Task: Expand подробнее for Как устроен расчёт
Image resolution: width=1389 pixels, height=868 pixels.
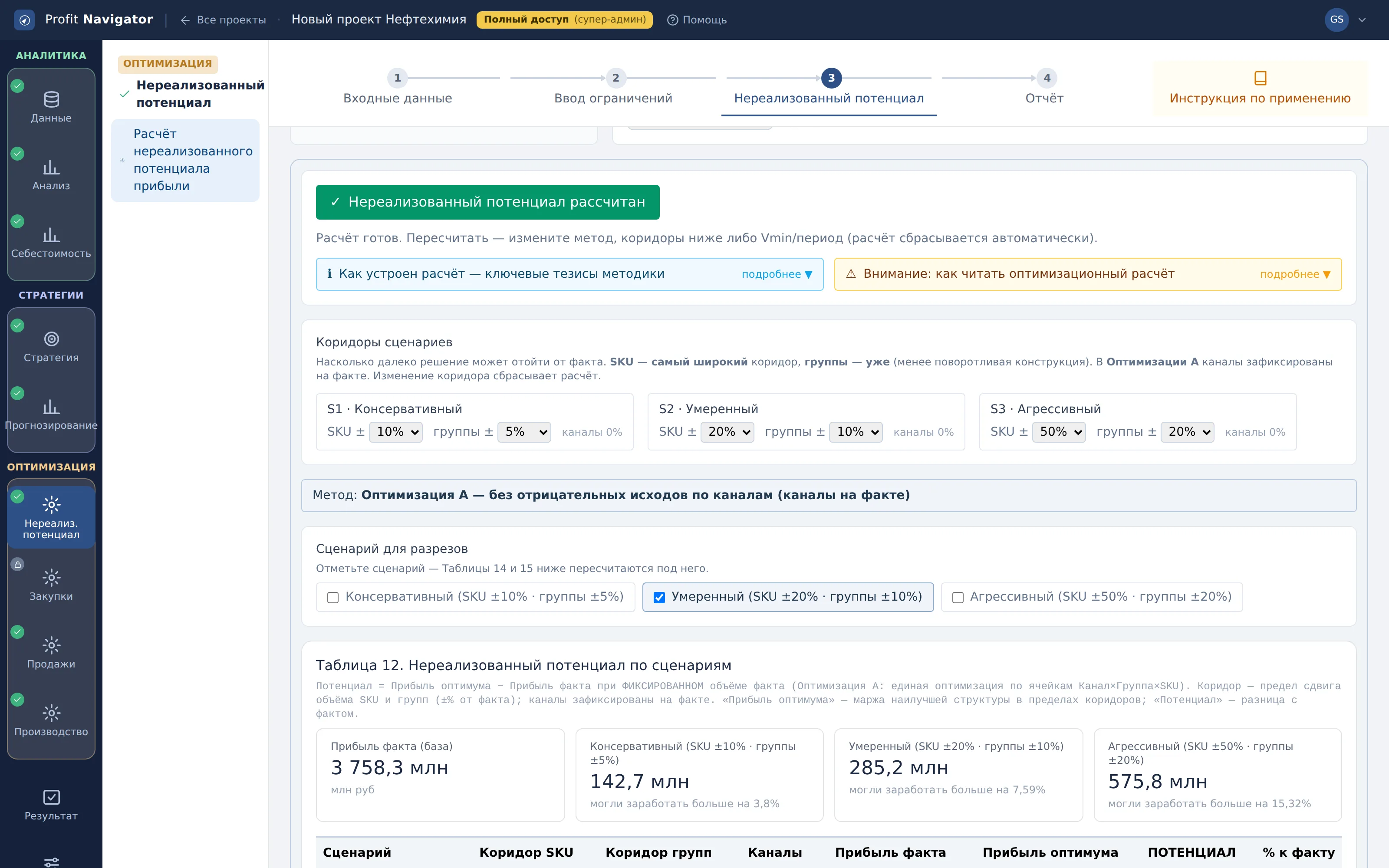Action: 777,274
